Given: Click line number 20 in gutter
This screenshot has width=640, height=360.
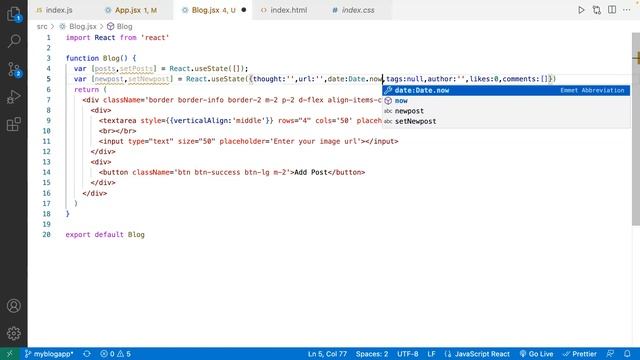Looking at the screenshot, I should (47, 235).
